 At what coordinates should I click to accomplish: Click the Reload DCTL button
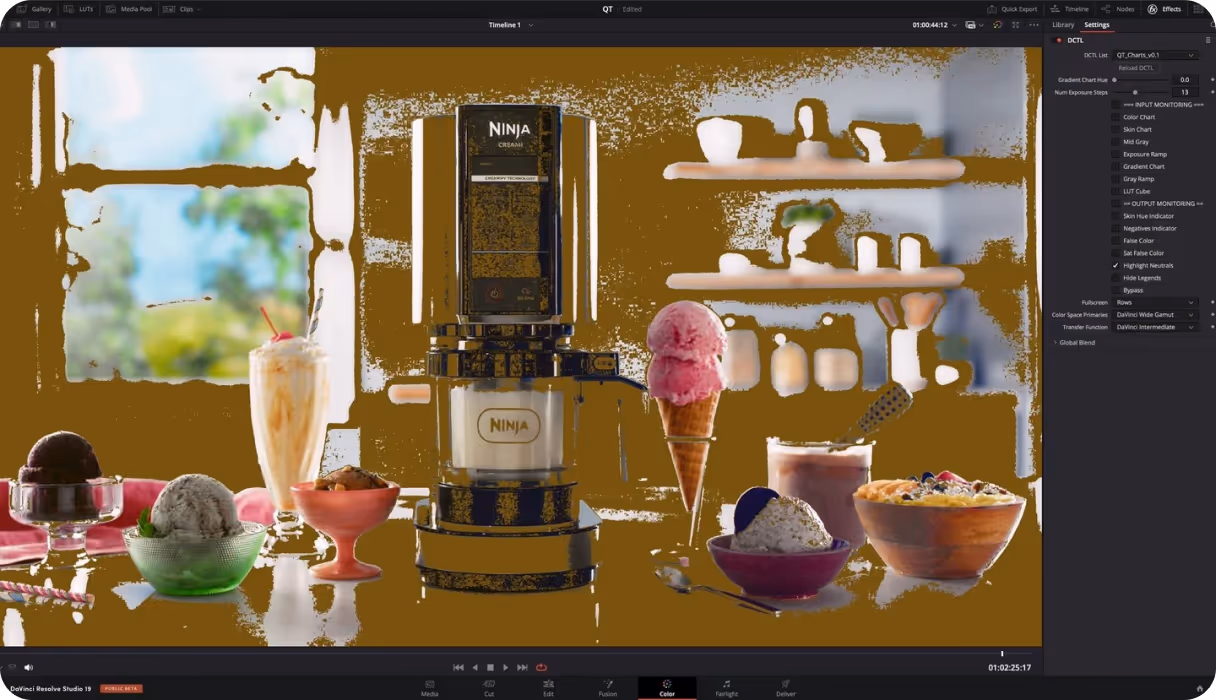[1135, 67]
